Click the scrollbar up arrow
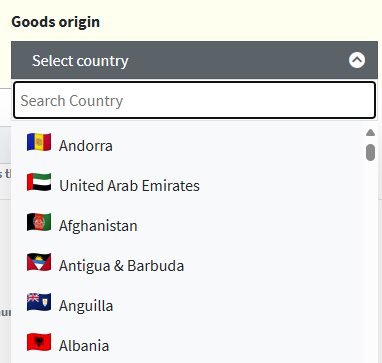The height and width of the screenshot is (363, 382). click(x=370, y=133)
